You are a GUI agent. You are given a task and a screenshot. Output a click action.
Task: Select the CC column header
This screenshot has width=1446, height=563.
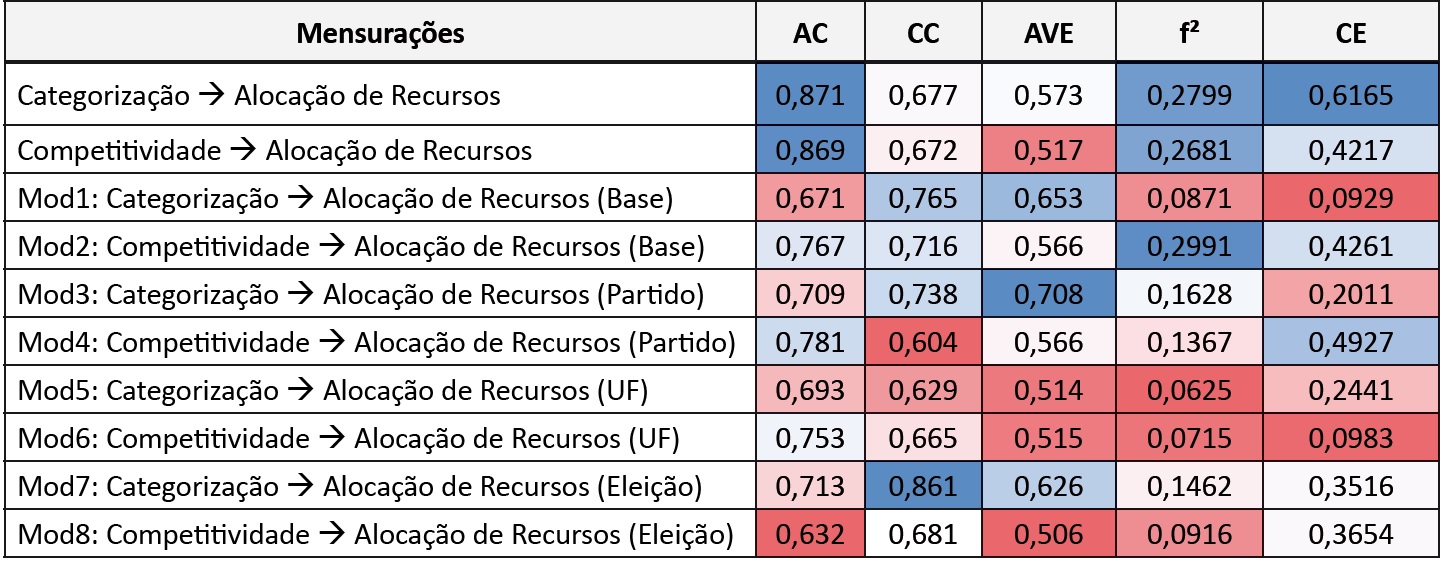[x=924, y=34]
